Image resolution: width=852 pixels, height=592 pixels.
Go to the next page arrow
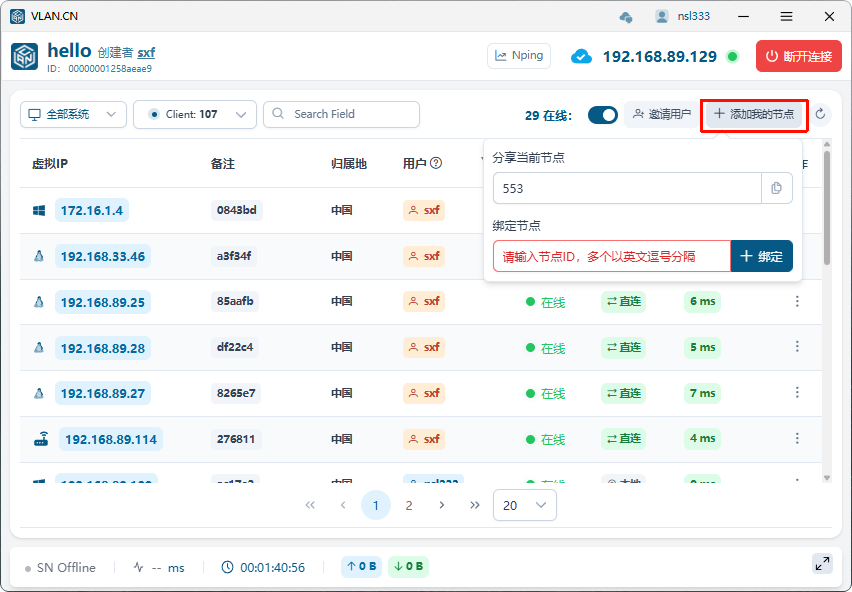pyautogui.click(x=442, y=505)
